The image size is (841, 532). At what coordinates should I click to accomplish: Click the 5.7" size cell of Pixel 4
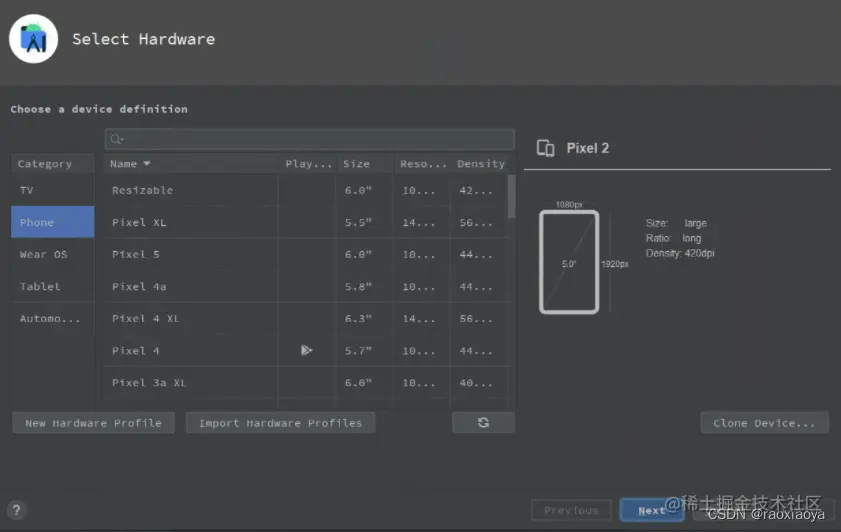(x=365, y=351)
